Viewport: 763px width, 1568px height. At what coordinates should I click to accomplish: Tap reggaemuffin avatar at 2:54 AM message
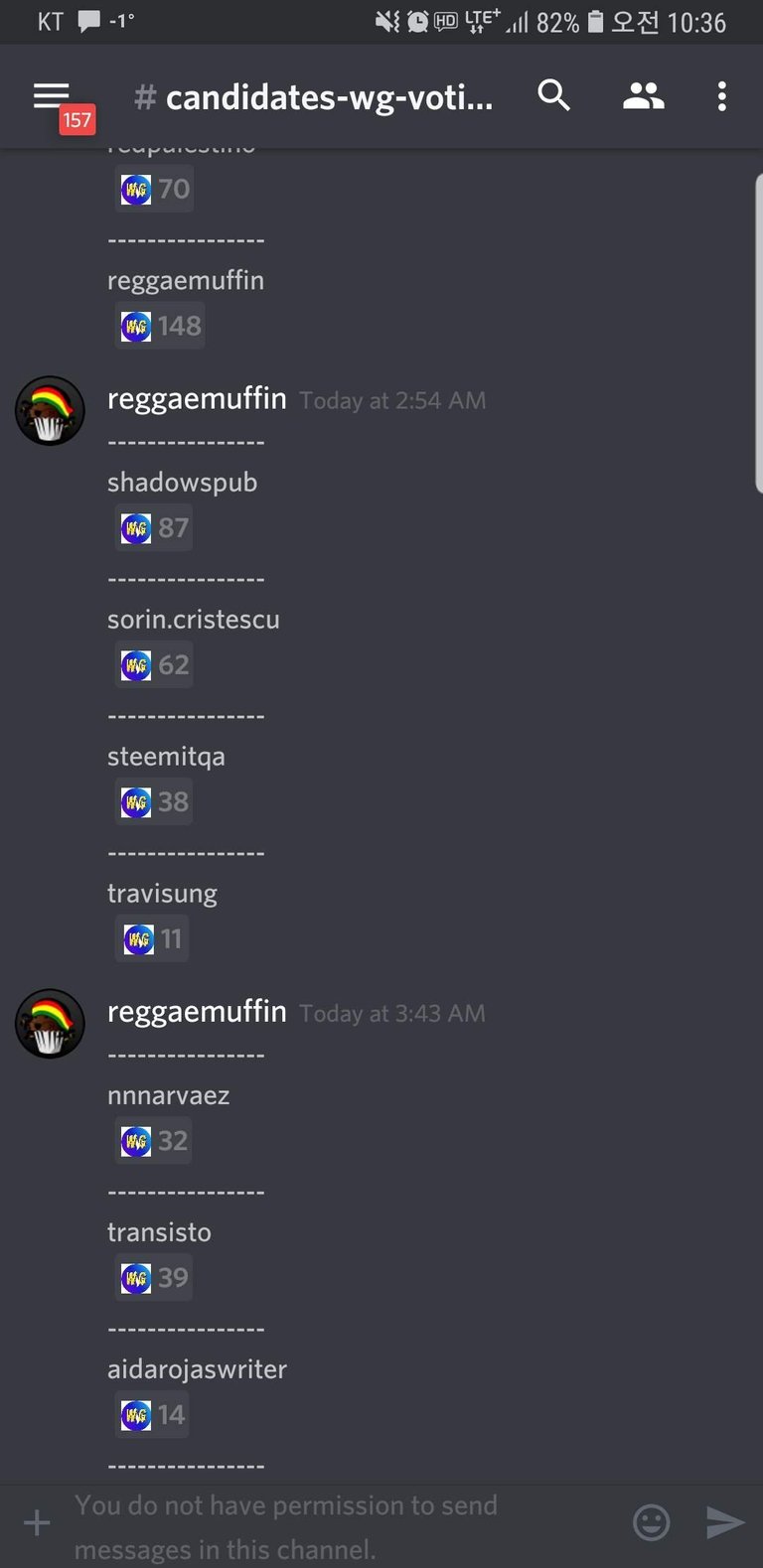(x=50, y=410)
